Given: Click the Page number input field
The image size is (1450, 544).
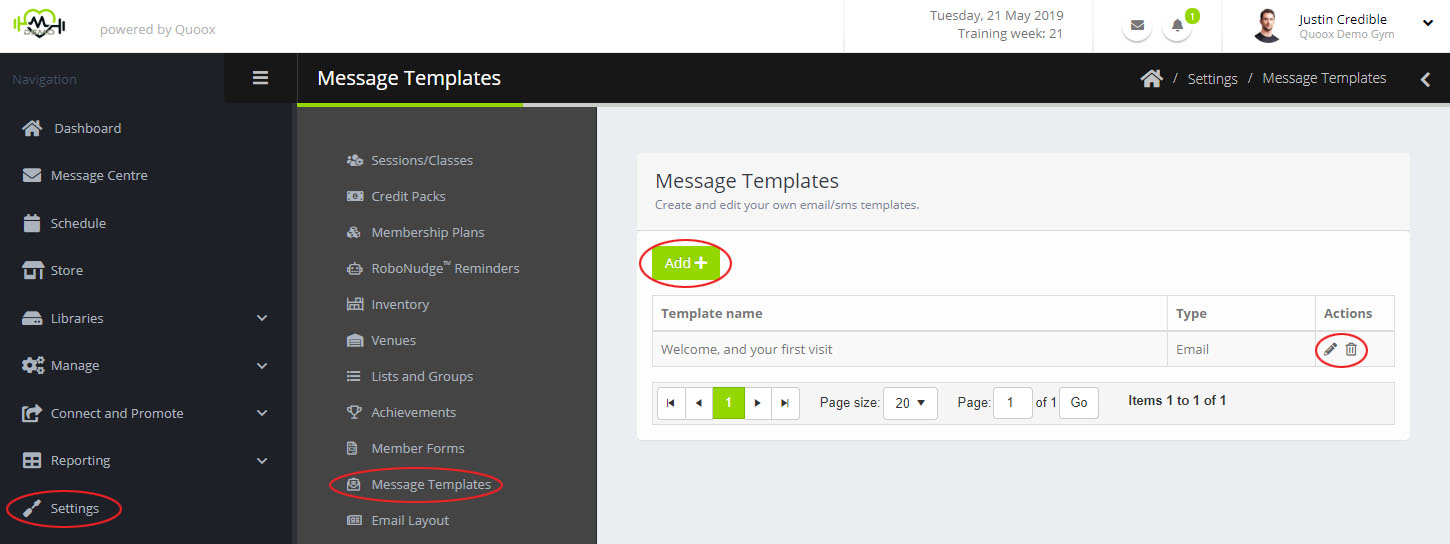Looking at the screenshot, I should (x=1012, y=403).
